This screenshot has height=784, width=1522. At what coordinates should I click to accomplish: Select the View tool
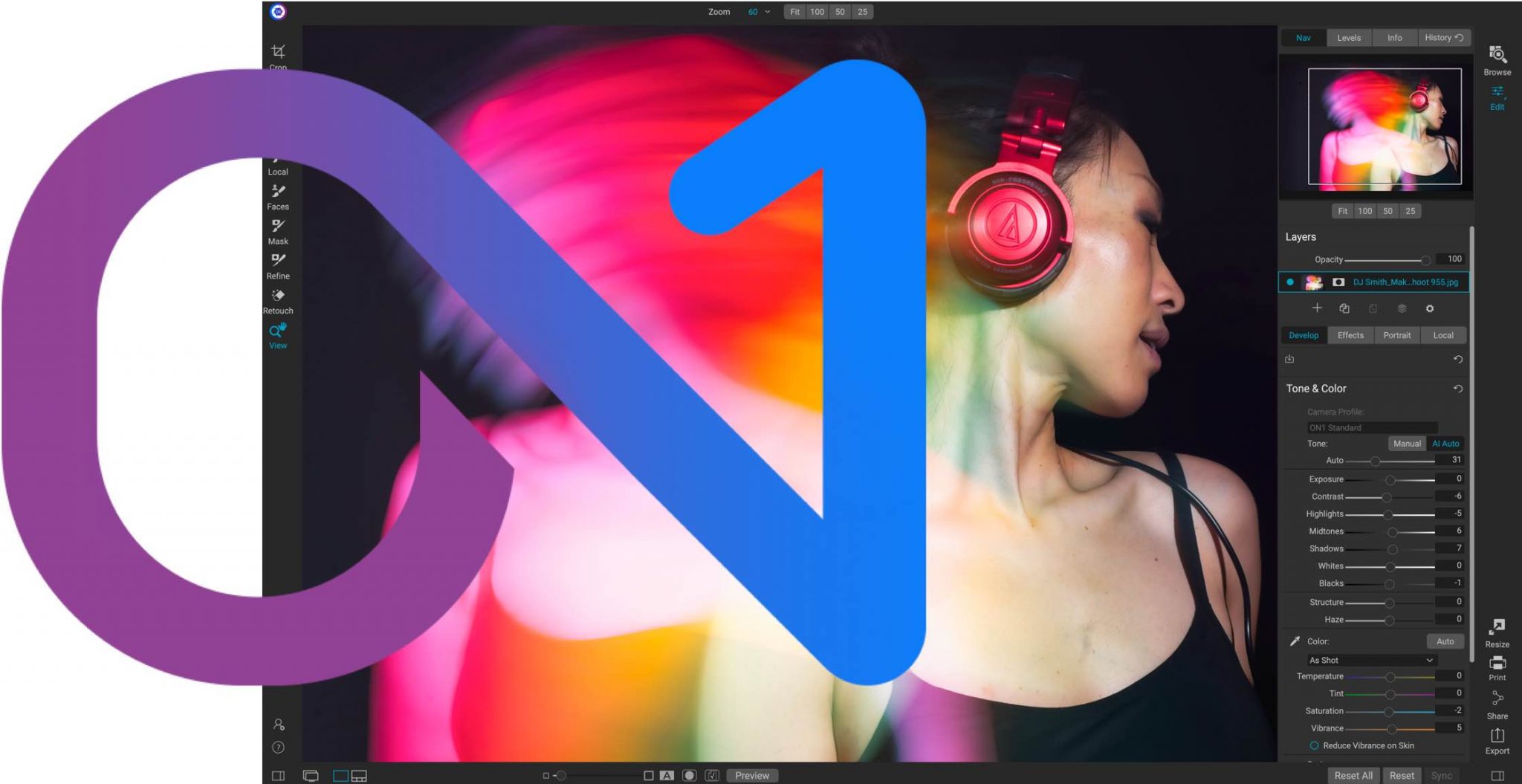coord(278,336)
